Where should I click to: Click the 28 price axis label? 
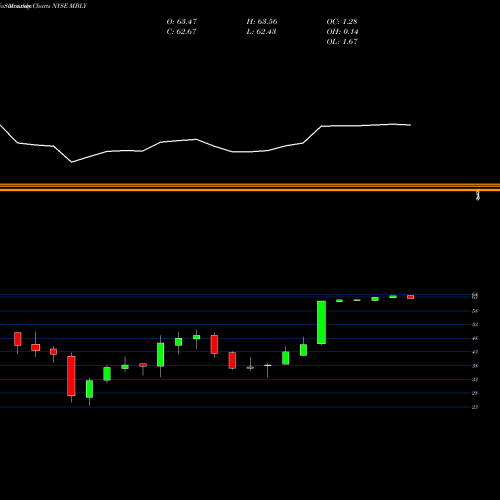click(475, 393)
